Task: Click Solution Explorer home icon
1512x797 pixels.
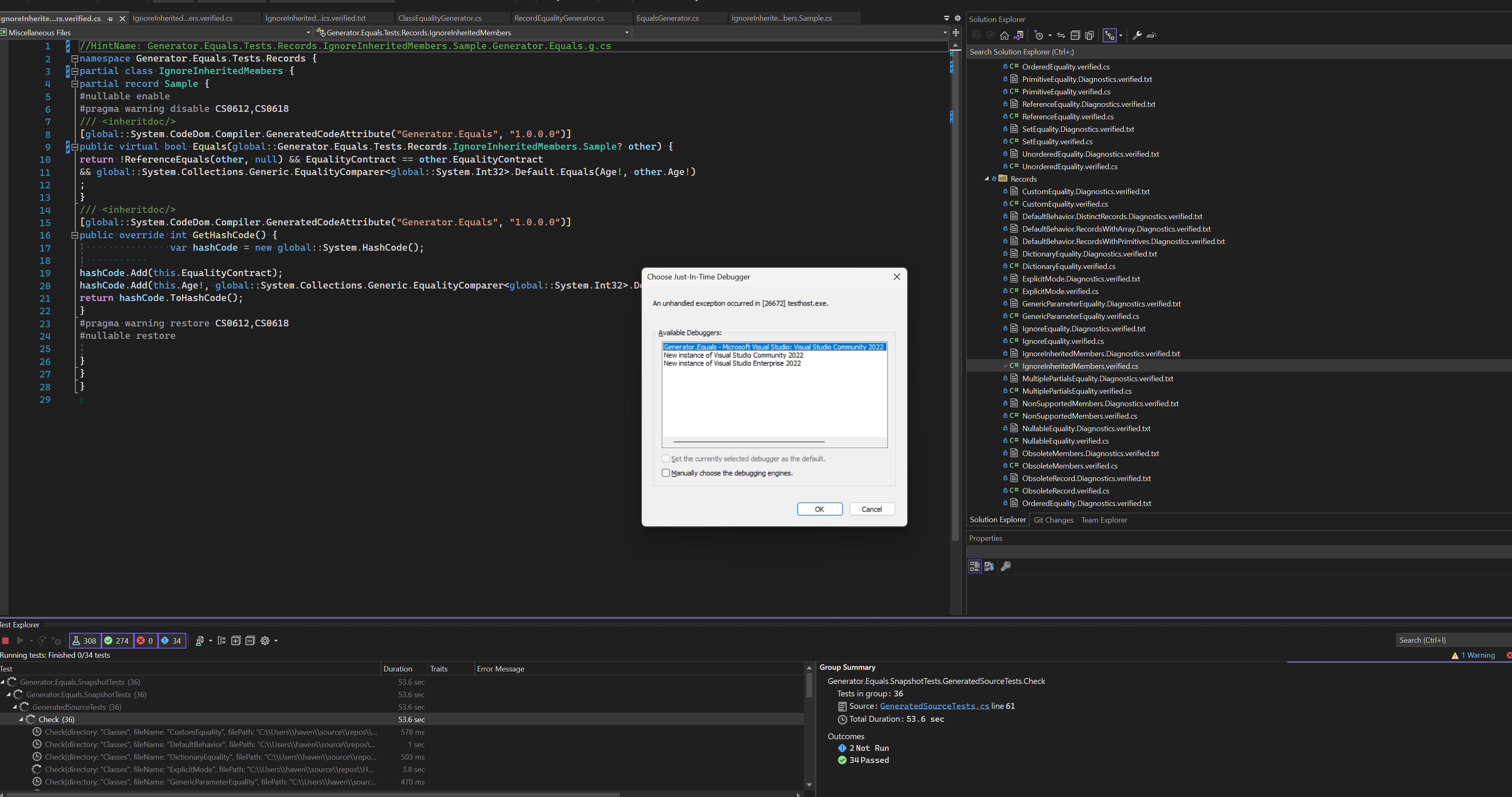Action: [x=1004, y=35]
